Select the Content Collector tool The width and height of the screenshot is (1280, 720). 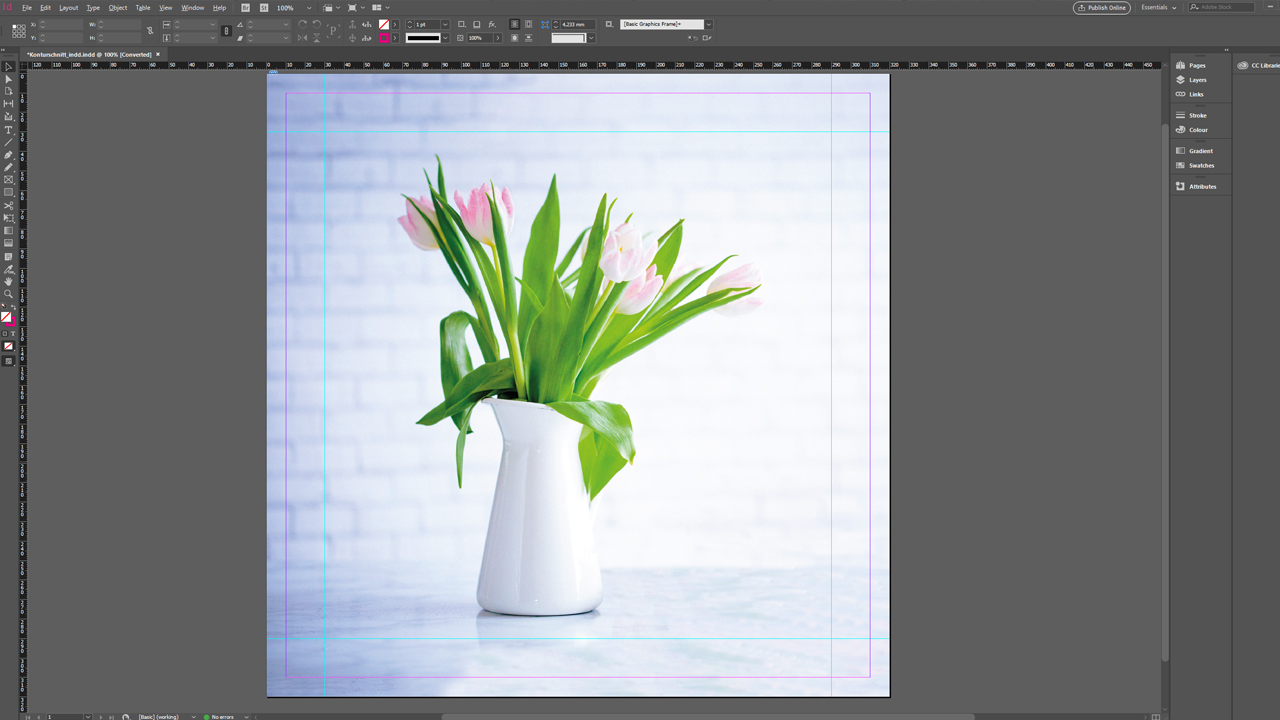click(9, 116)
